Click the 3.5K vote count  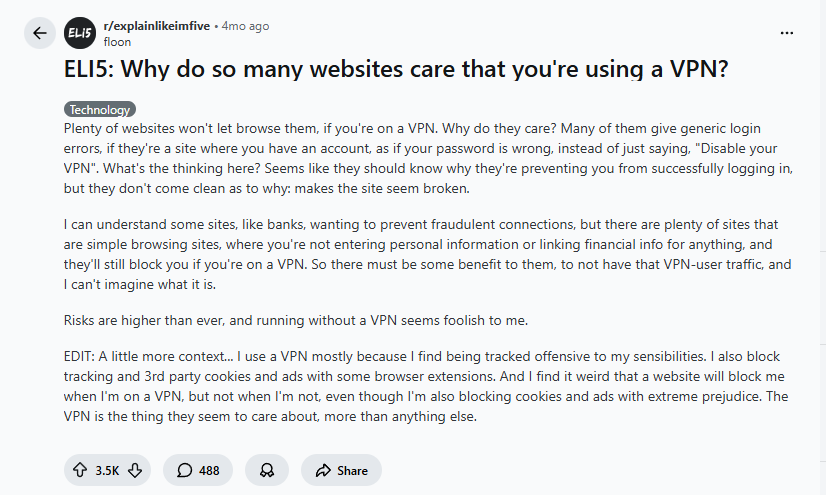tap(107, 470)
